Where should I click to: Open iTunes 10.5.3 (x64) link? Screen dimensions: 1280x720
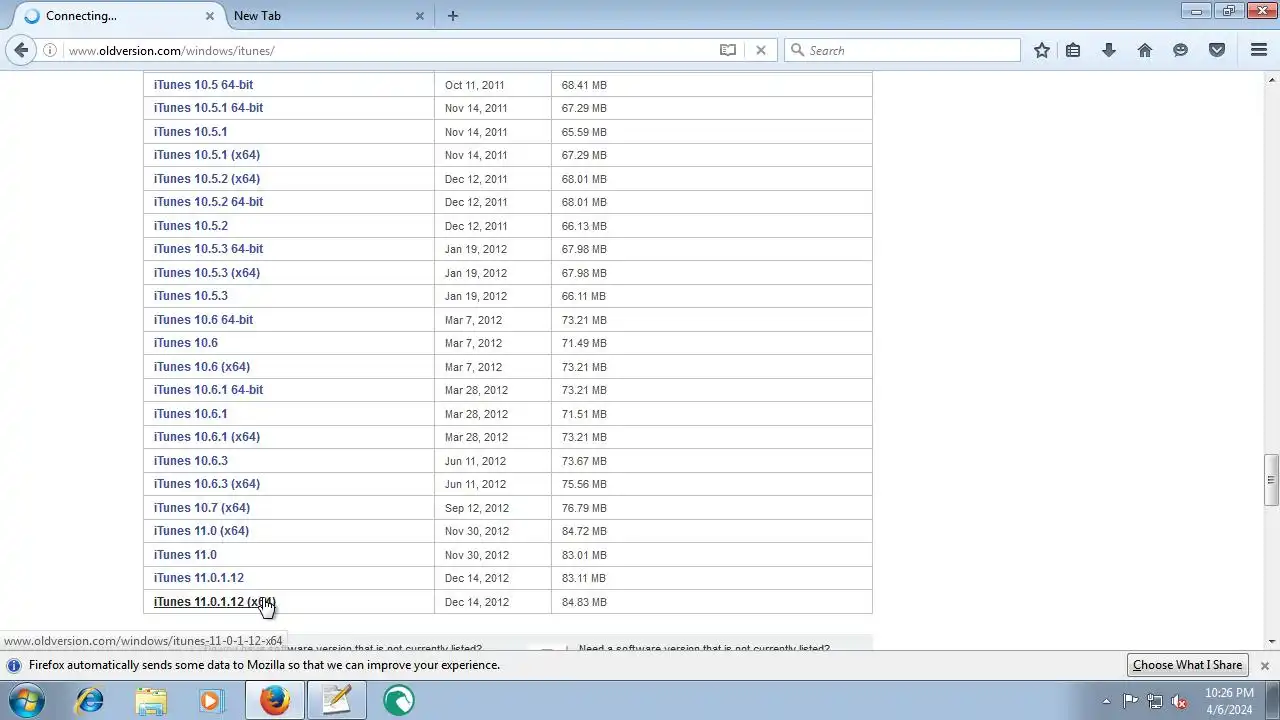coord(207,273)
